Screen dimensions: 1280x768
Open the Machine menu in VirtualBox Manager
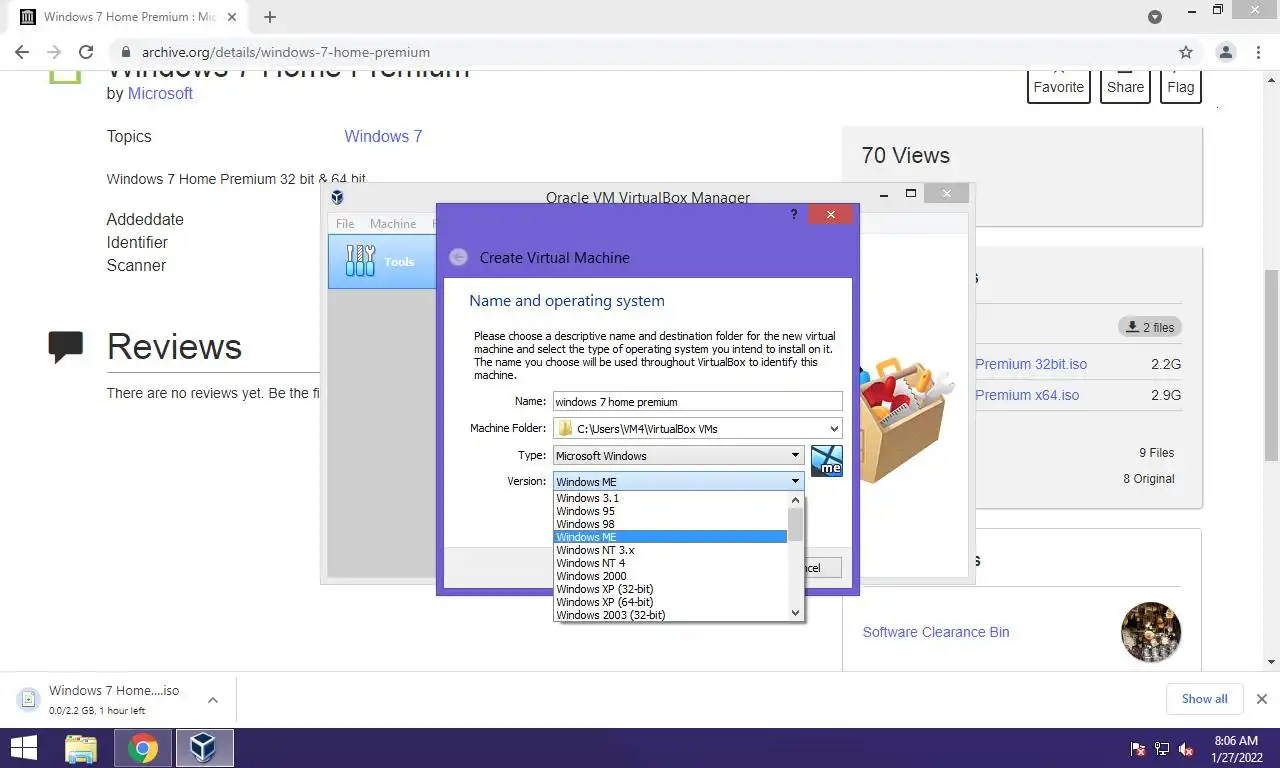pos(393,223)
